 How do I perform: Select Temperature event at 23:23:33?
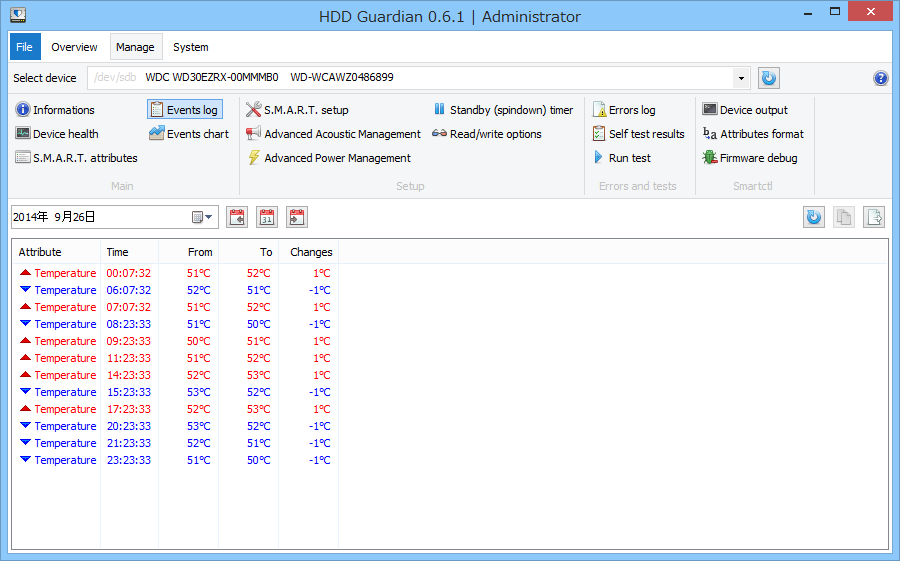175,460
